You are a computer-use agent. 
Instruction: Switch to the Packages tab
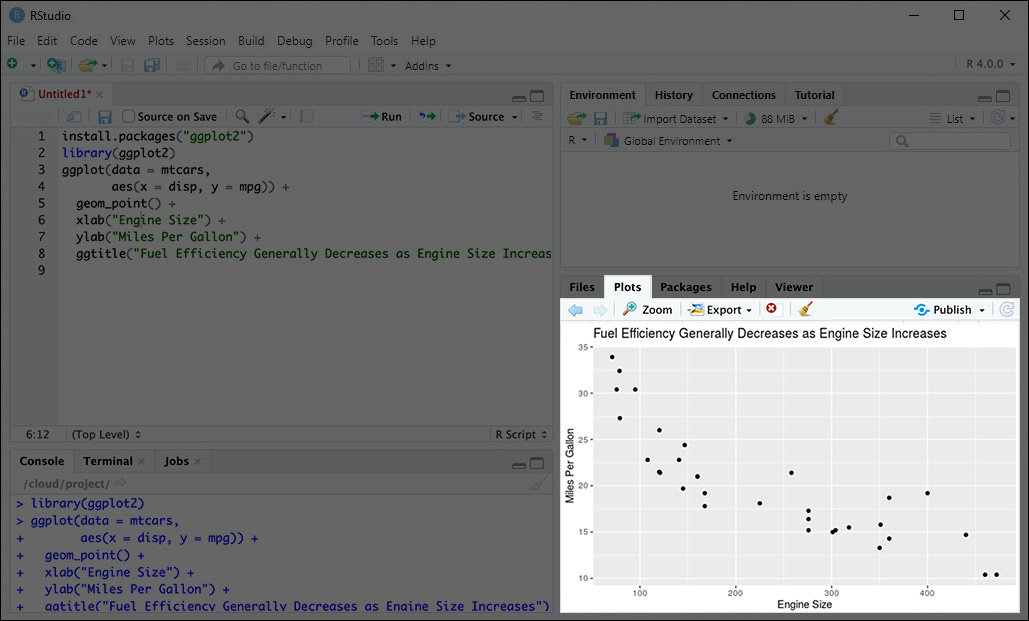pos(686,287)
